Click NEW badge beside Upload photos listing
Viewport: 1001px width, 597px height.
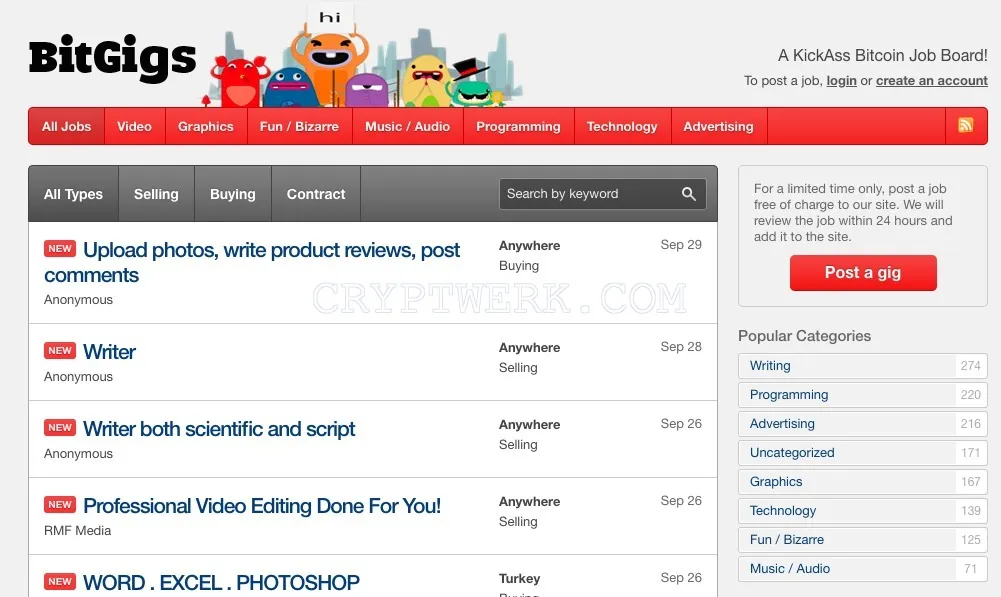point(60,248)
